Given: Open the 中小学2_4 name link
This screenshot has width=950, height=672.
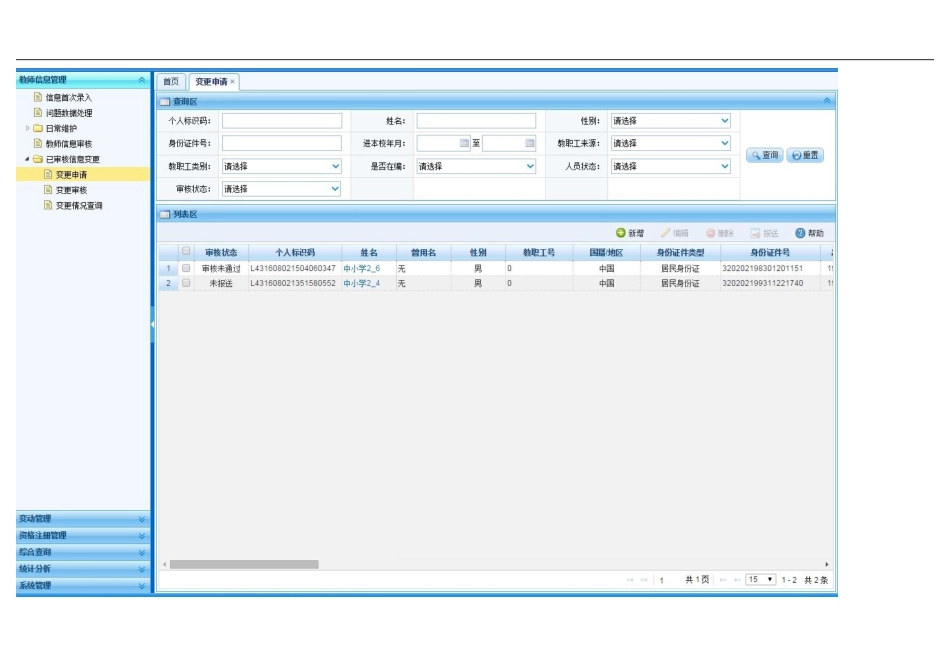Looking at the screenshot, I should click(362, 284).
